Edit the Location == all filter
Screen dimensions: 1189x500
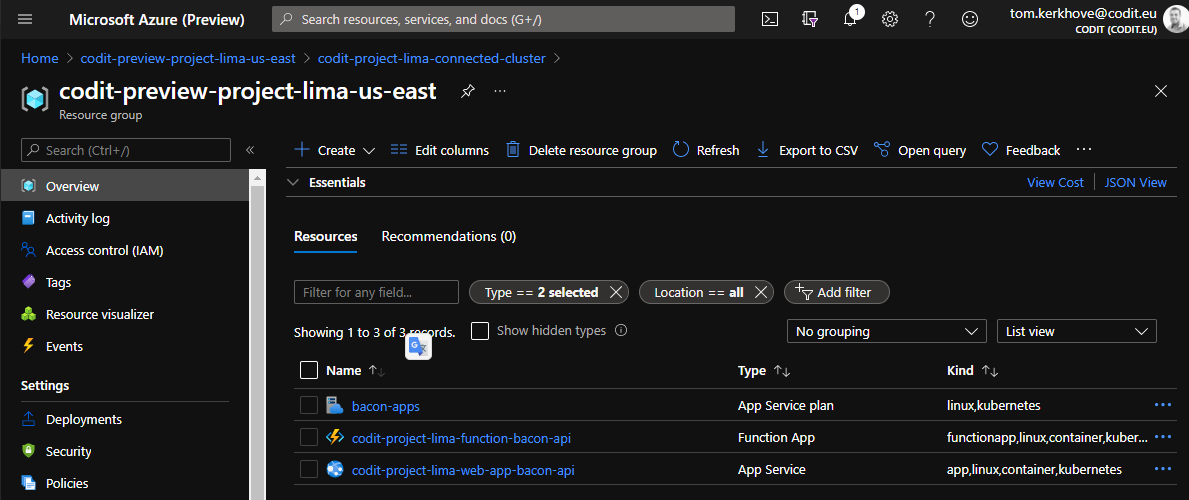pos(698,292)
